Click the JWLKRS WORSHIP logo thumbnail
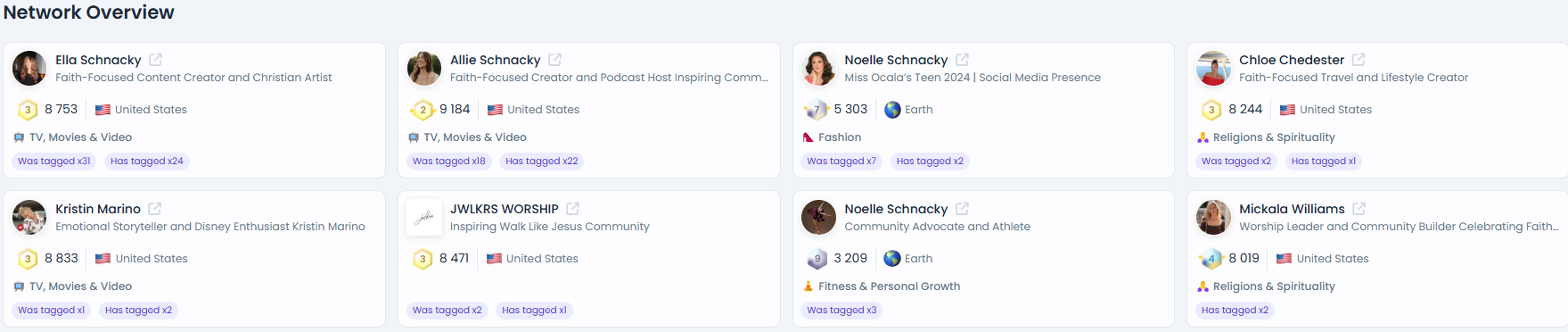1568x332 pixels. point(424,218)
